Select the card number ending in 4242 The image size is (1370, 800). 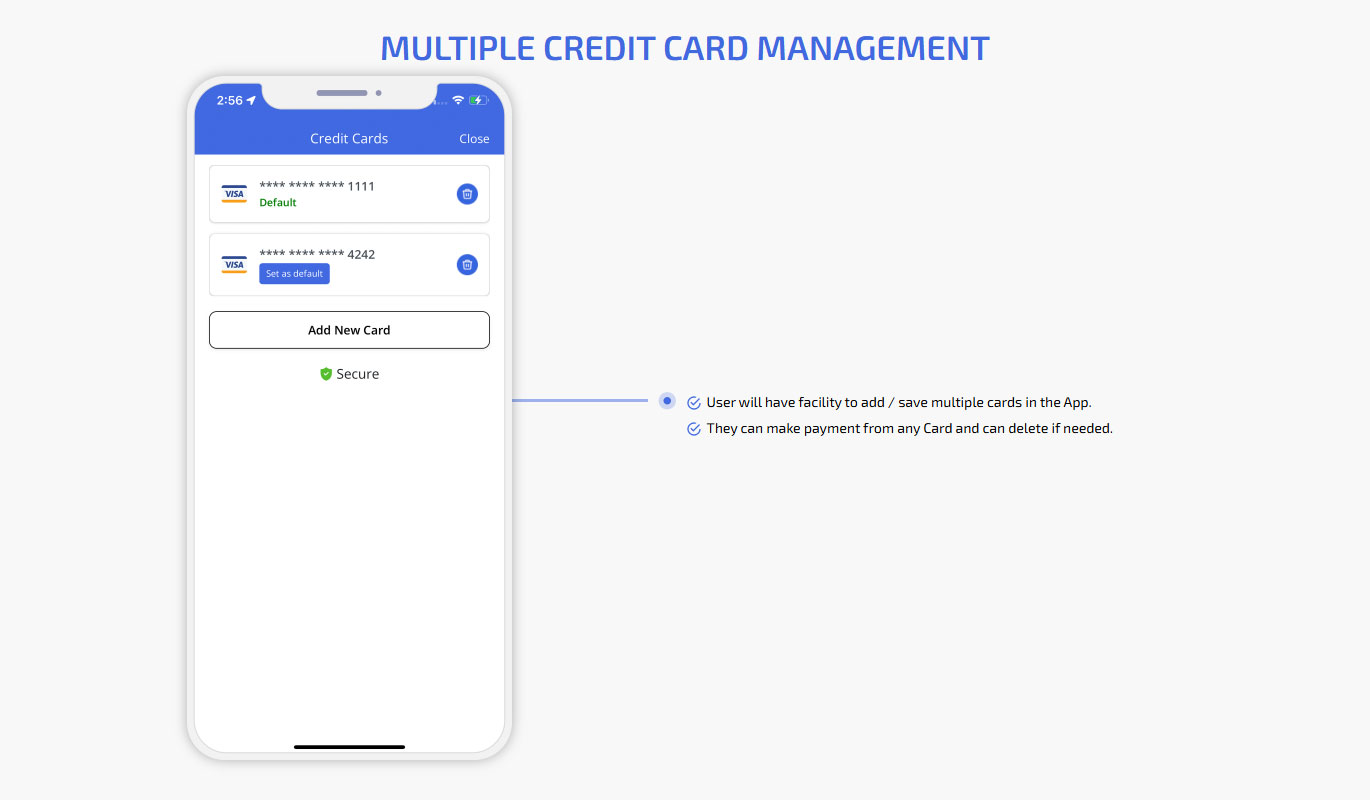[x=317, y=254]
